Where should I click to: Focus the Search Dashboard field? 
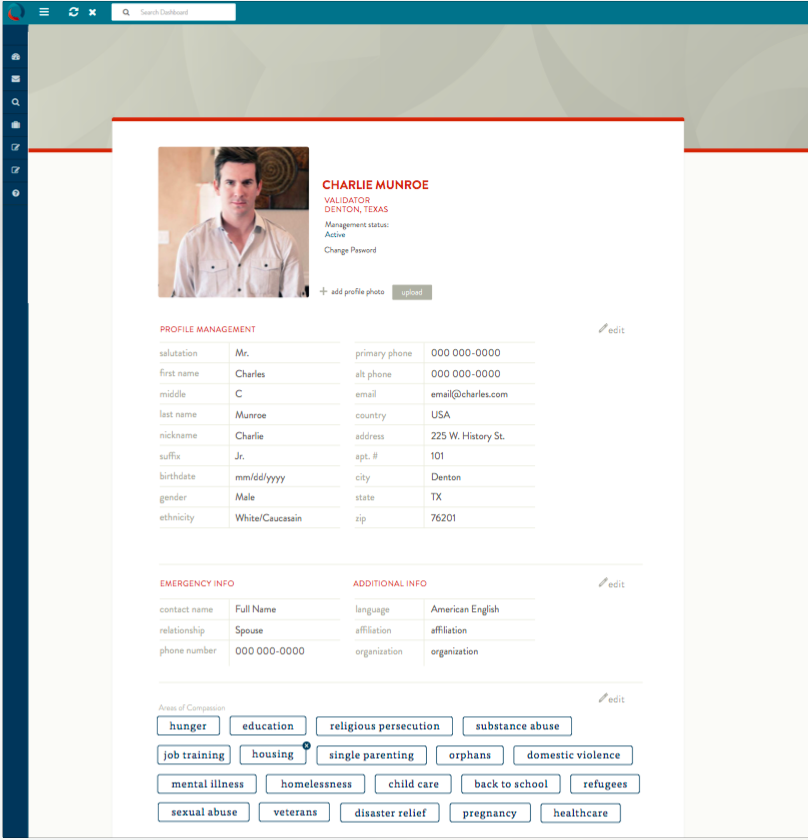(x=174, y=12)
